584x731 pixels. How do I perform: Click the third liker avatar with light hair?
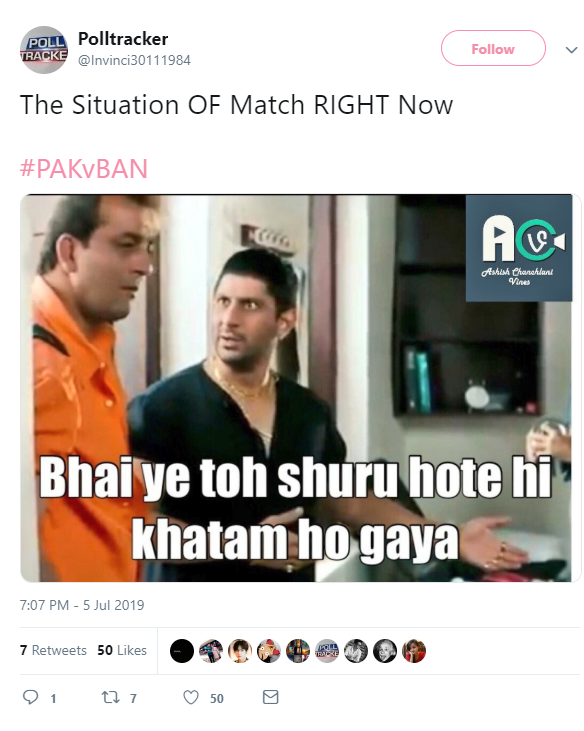(240, 651)
